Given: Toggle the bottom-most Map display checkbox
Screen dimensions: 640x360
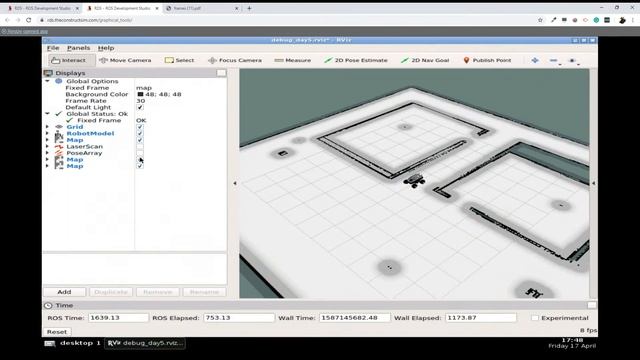Looking at the screenshot, I should click(140, 166).
